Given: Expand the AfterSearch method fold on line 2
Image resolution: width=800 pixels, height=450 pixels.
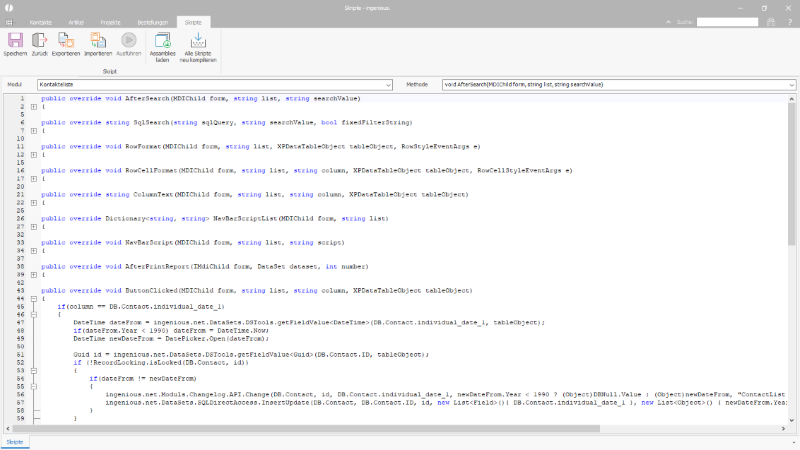Looking at the screenshot, I should [34, 107].
